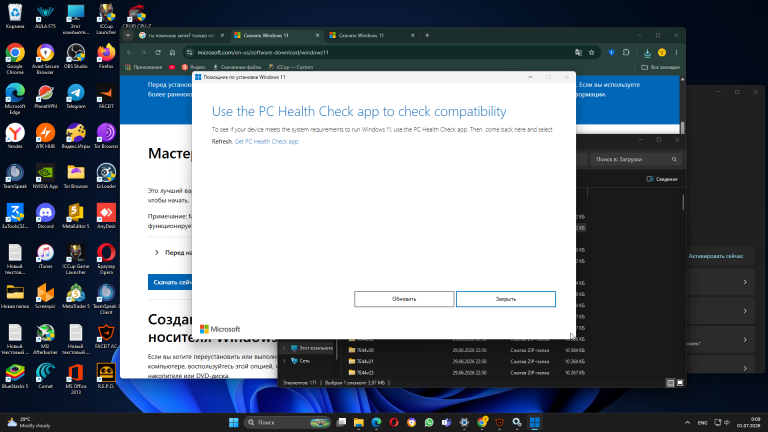Image resolution: width=768 pixels, height=432 pixels.
Task: Bookmark this page with the star icon
Action: pos(592,52)
